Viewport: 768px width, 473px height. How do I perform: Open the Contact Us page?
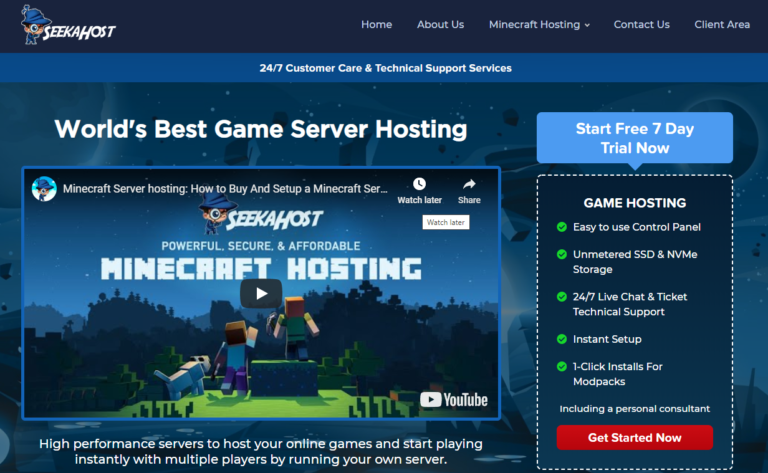tap(641, 25)
